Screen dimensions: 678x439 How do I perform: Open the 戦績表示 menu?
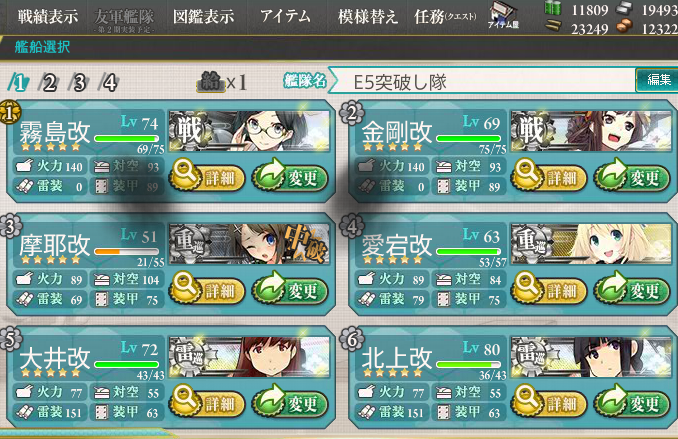pyautogui.click(x=48, y=17)
